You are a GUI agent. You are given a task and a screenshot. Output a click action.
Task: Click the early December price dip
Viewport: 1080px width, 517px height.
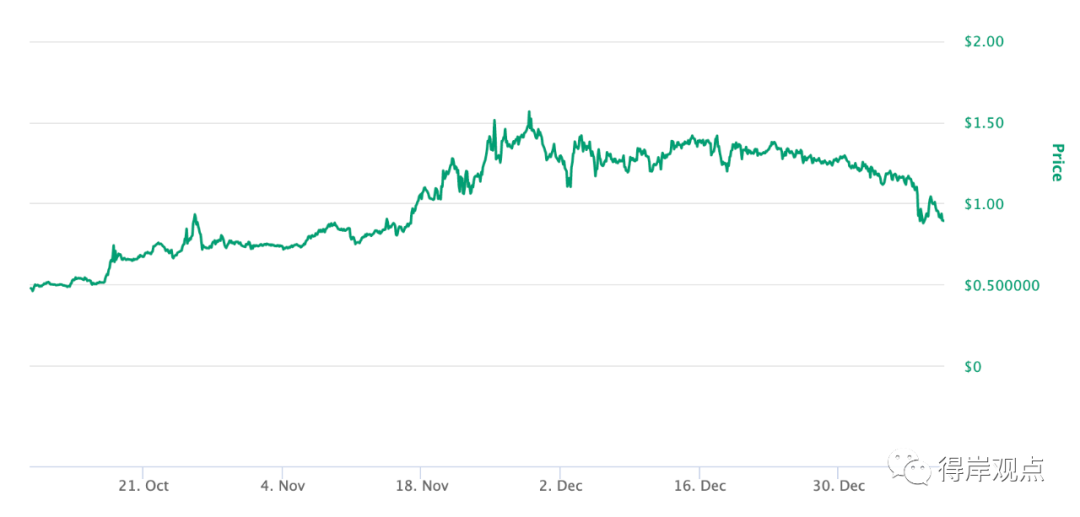click(x=568, y=184)
